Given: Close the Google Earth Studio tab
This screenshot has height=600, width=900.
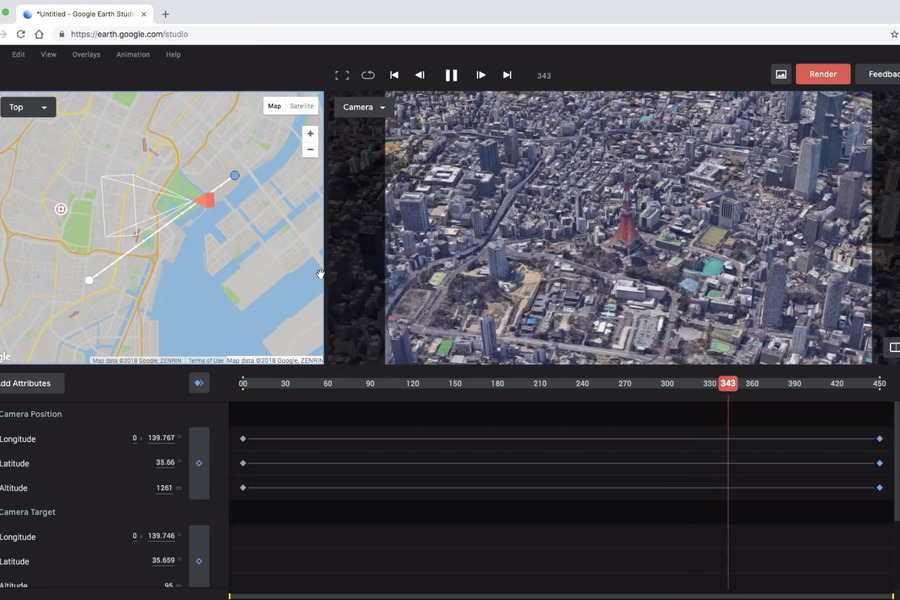Looking at the screenshot, I should (x=143, y=14).
